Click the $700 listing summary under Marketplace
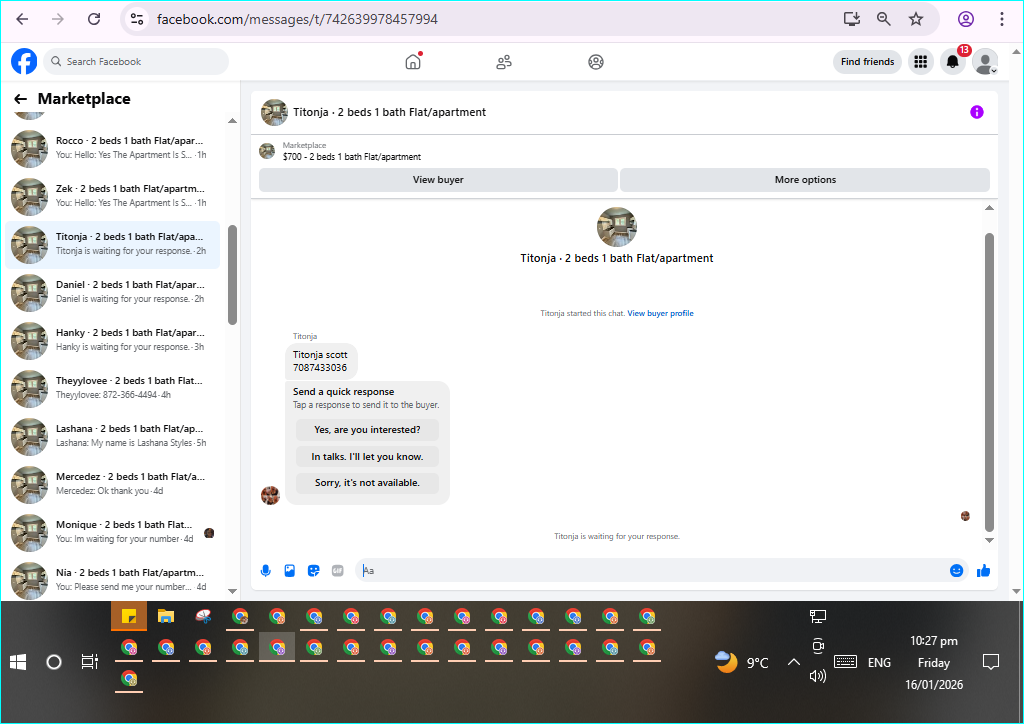The image size is (1024, 724). click(x=351, y=157)
